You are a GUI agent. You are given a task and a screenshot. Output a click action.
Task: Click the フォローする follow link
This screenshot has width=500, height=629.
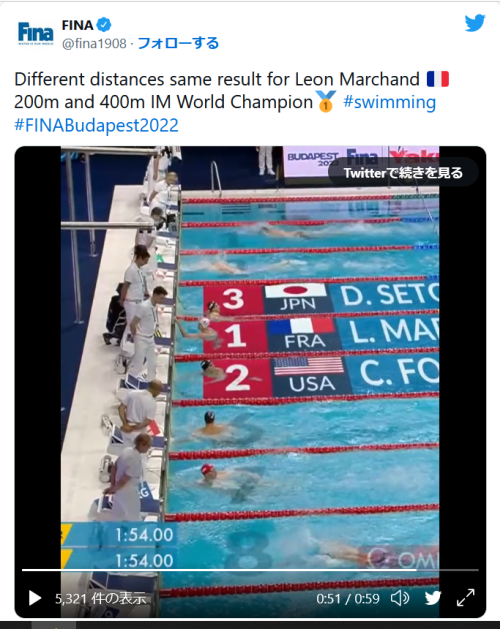(x=178, y=43)
